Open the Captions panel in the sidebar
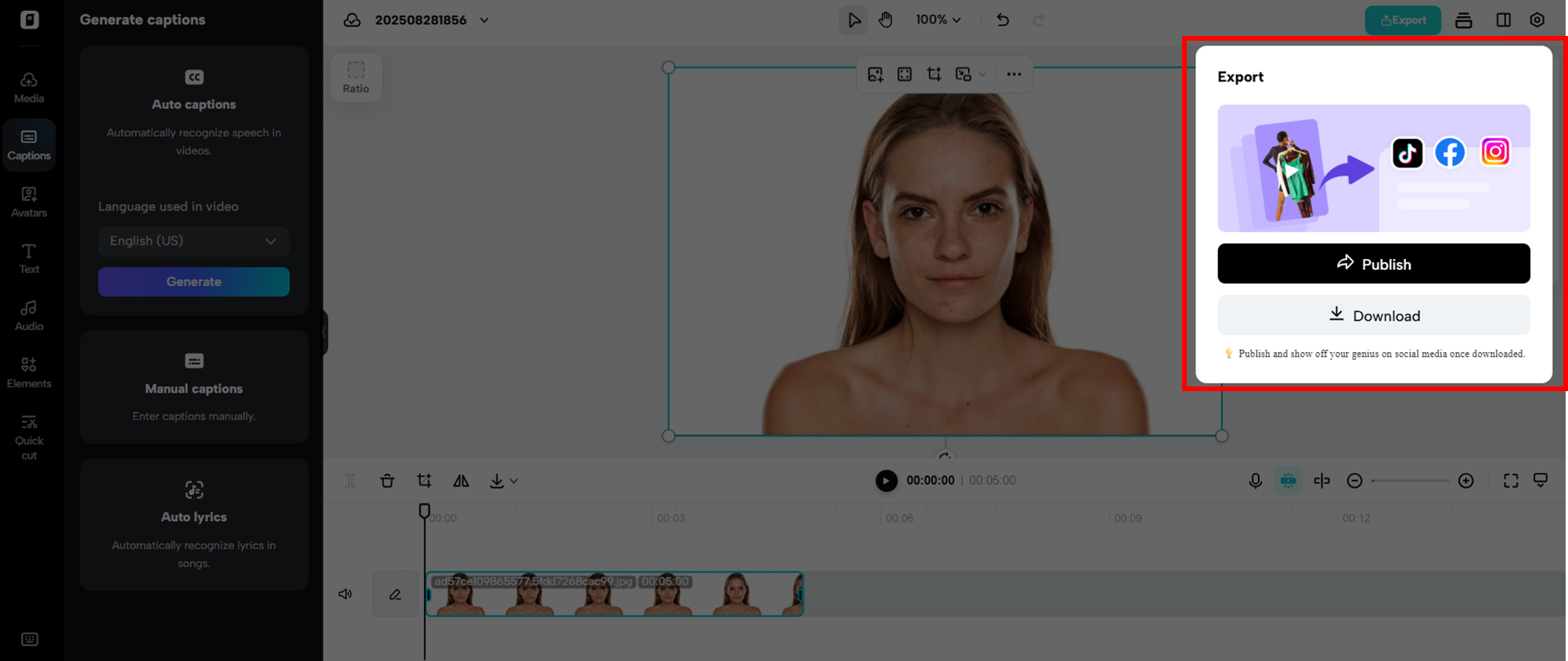 click(x=29, y=145)
